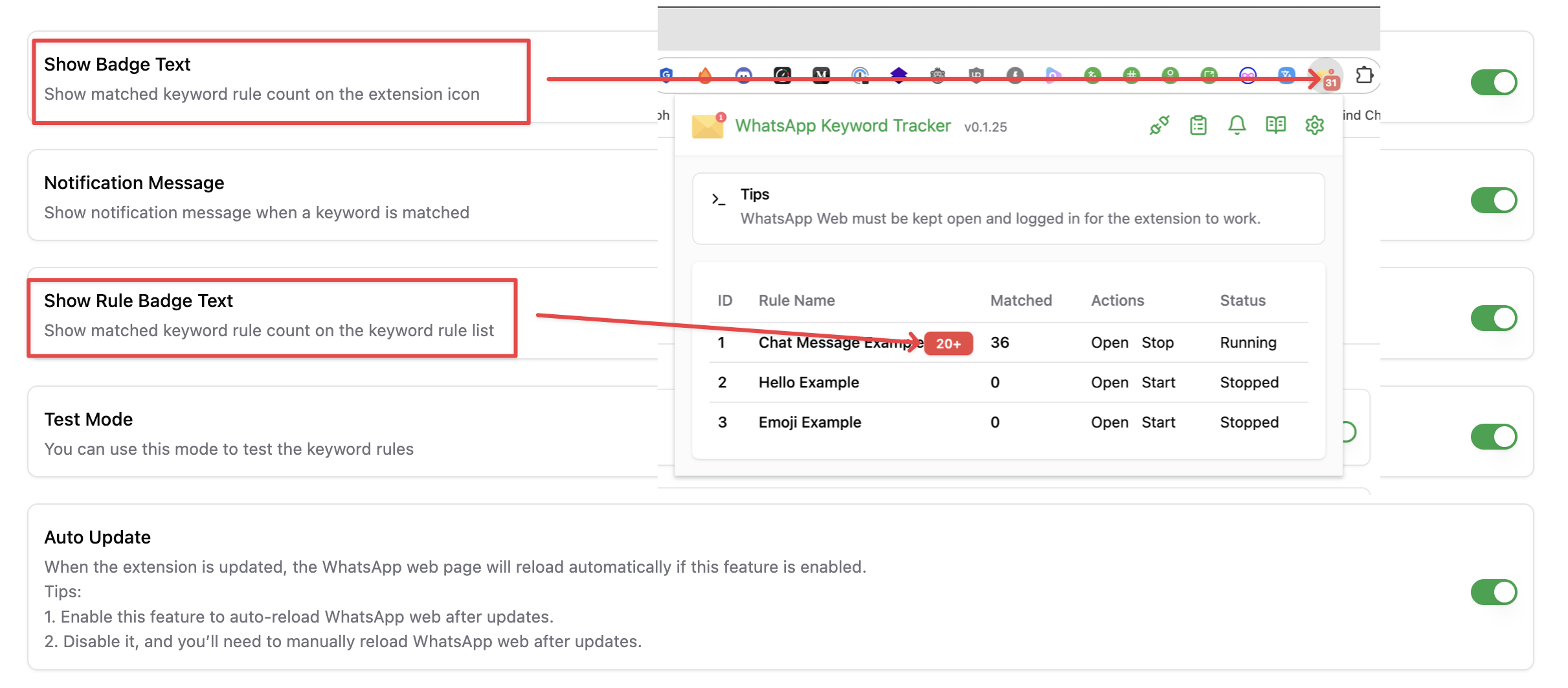Open the gray monkey face extension

[x=937, y=76]
